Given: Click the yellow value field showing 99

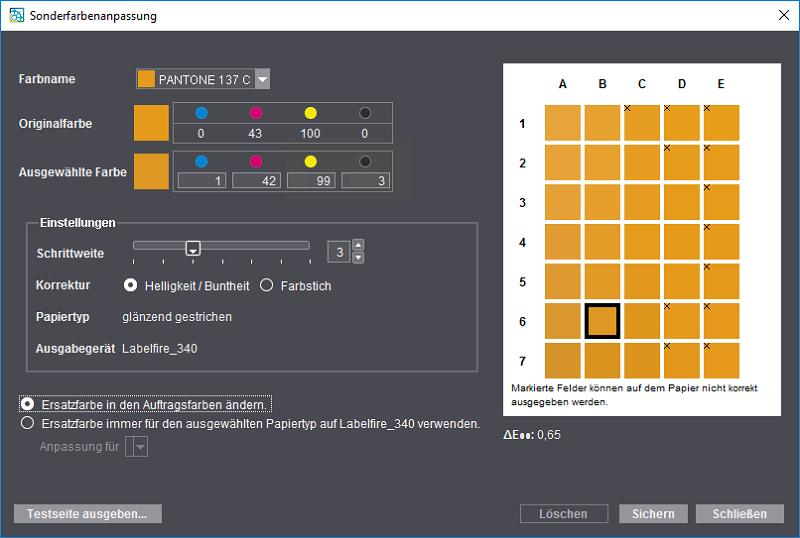Looking at the screenshot, I should pos(311,180).
